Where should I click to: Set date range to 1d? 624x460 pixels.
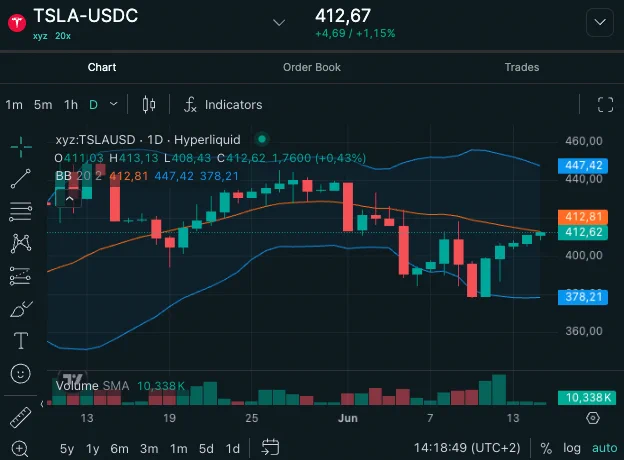[x=233, y=449]
